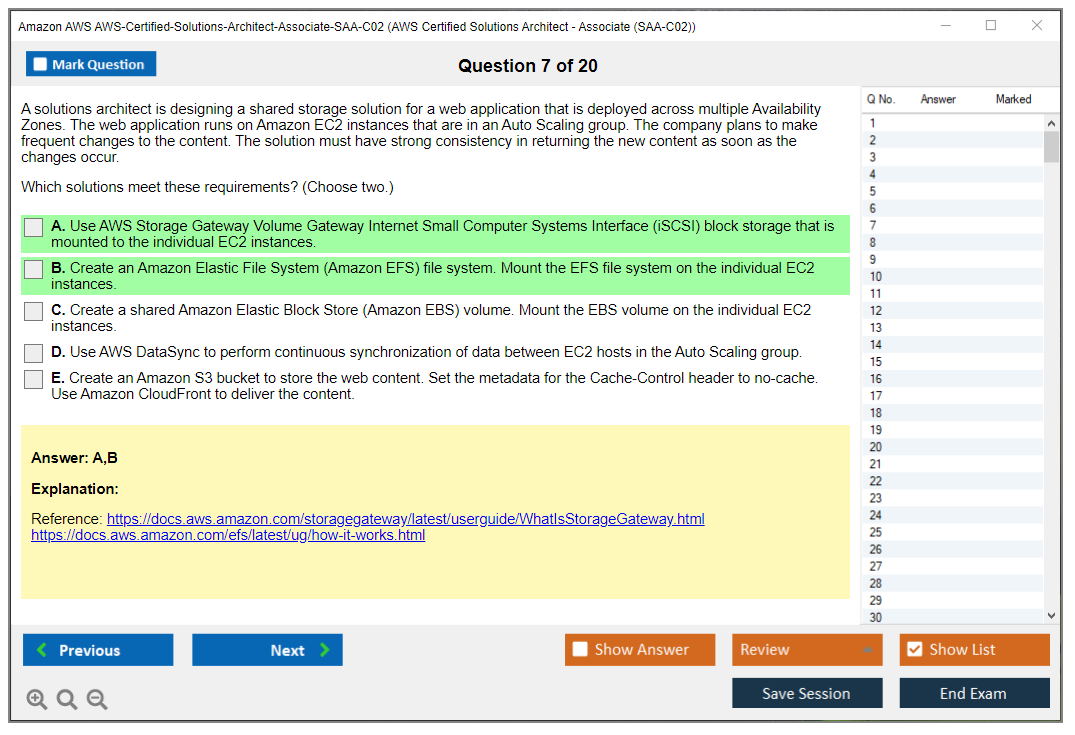1075x735 pixels.
Task: Go back to Previous question
Action: [x=98, y=650]
